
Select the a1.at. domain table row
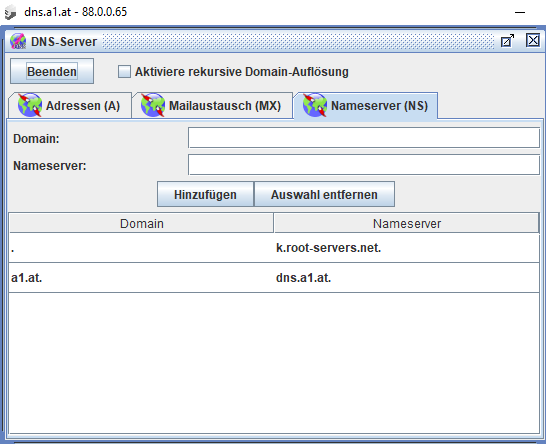tap(274, 278)
